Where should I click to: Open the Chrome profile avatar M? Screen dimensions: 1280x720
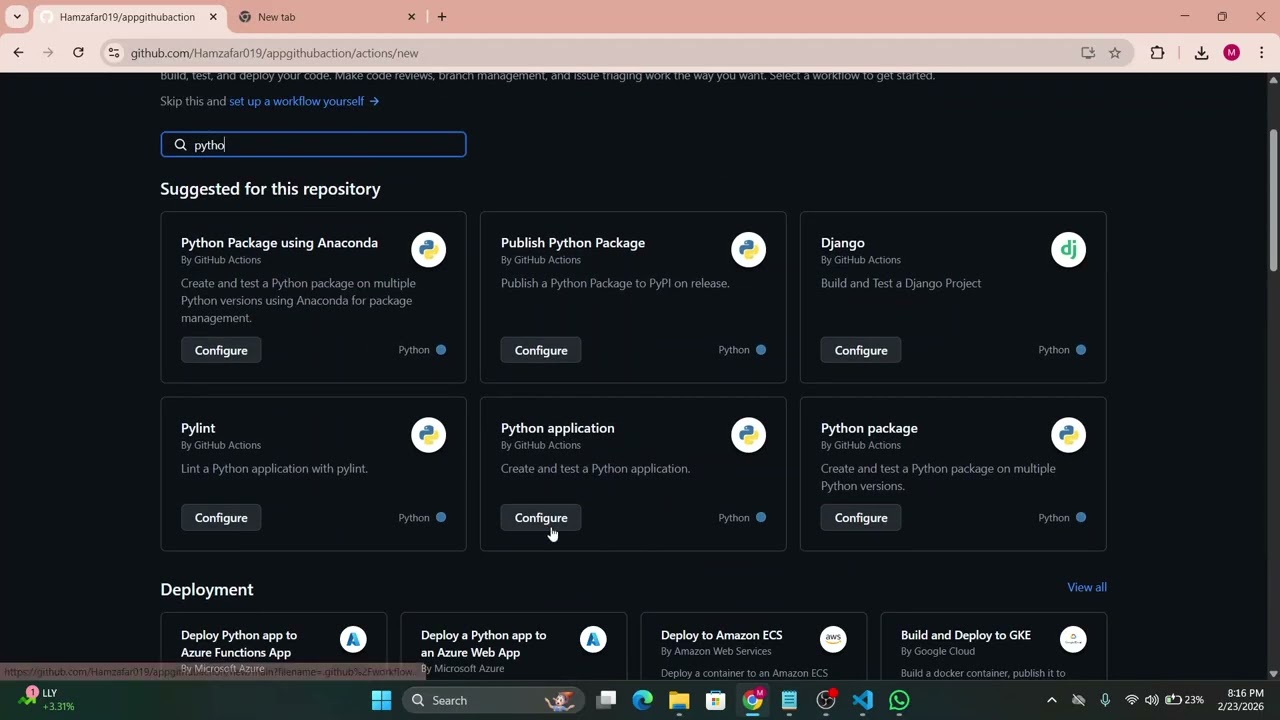[x=1231, y=53]
